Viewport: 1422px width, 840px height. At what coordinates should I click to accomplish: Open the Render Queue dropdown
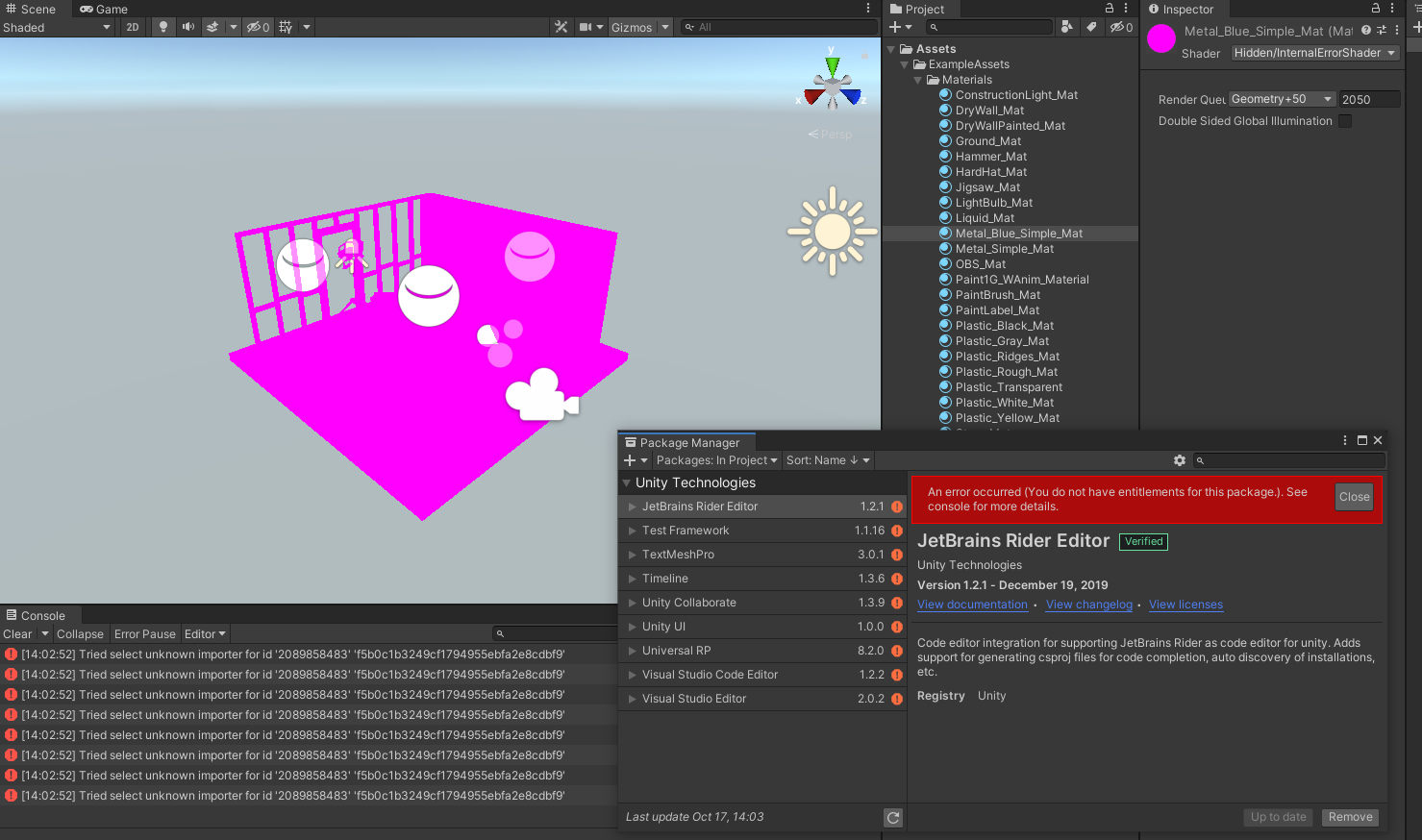click(x=1283, y=99)
